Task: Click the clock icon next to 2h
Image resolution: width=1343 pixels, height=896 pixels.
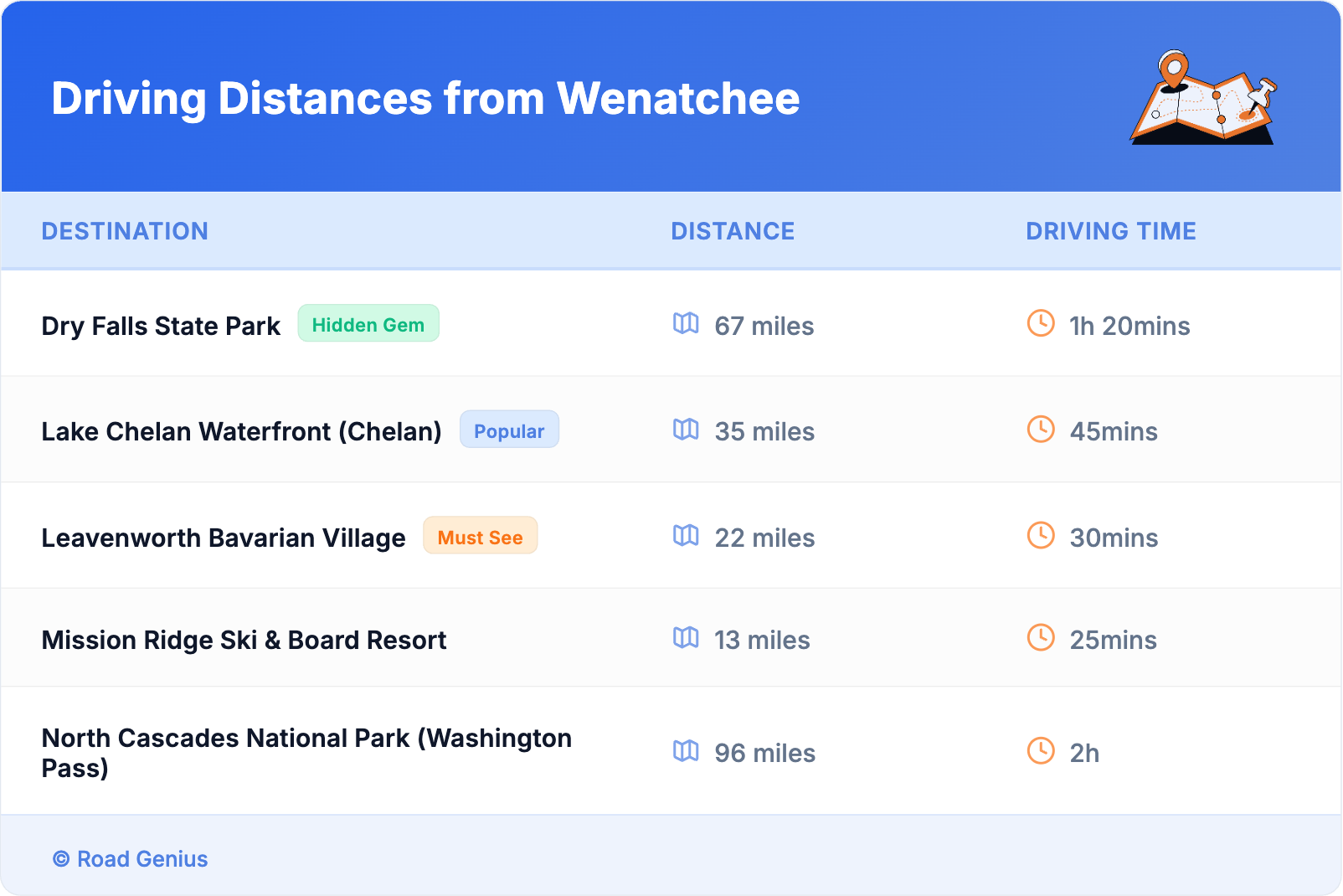Action: 1041,751
